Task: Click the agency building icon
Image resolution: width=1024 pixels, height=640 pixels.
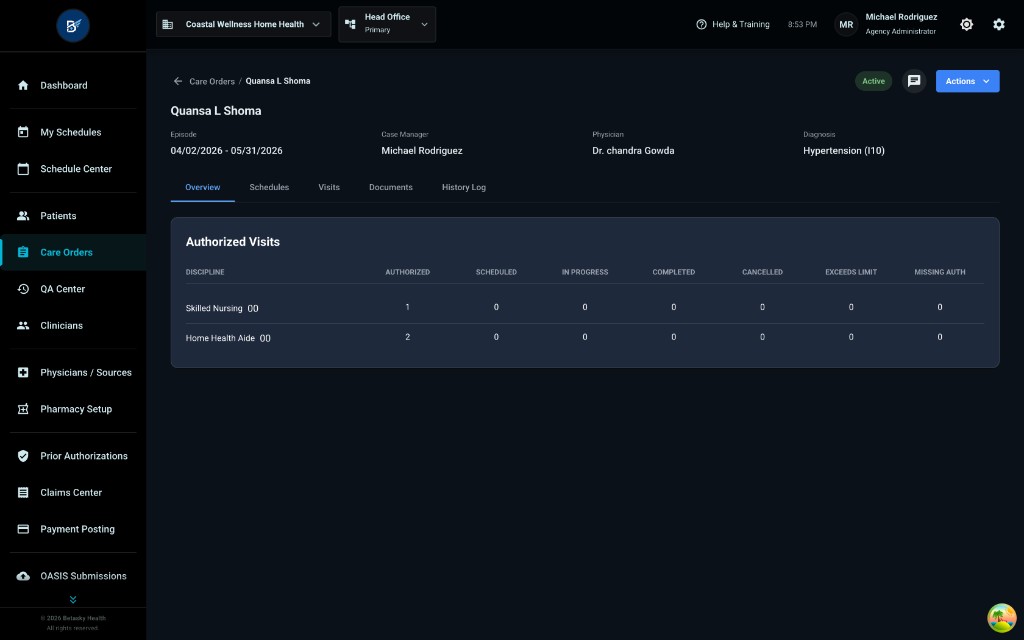Action: tap(168, 25)
